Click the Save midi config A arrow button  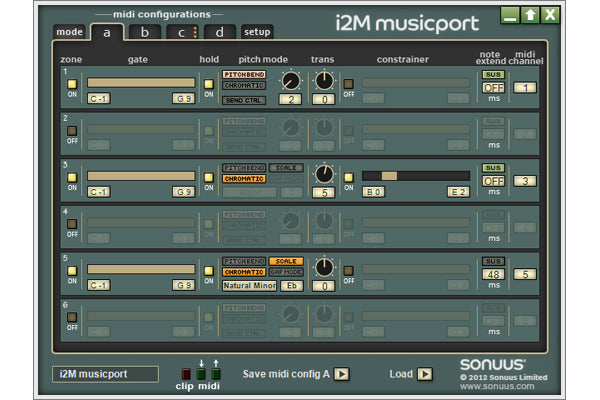click(x=342, y=374)
